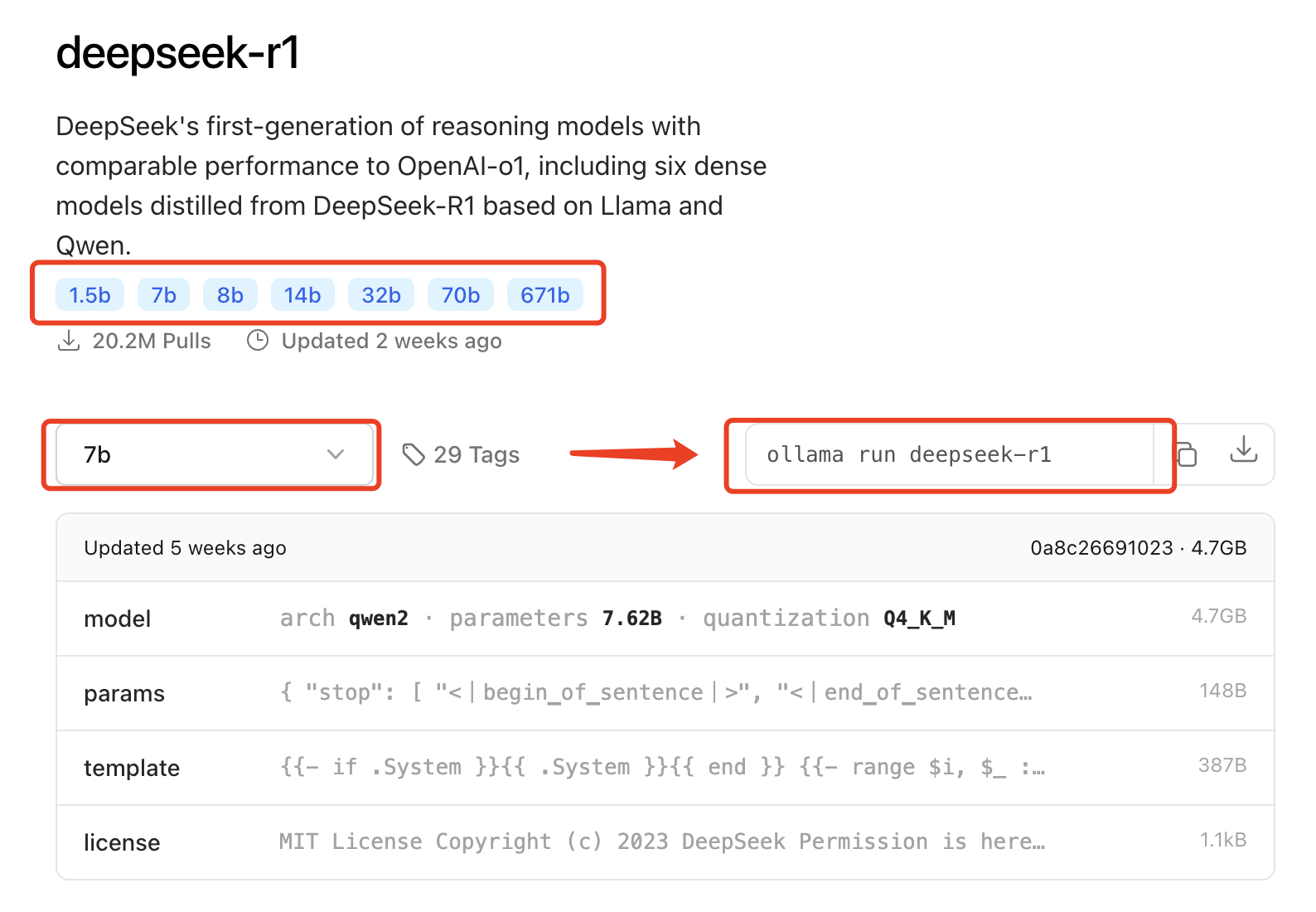
Task: Expand the dropdown chevron arrow
Action: click(x=336, y=454)
